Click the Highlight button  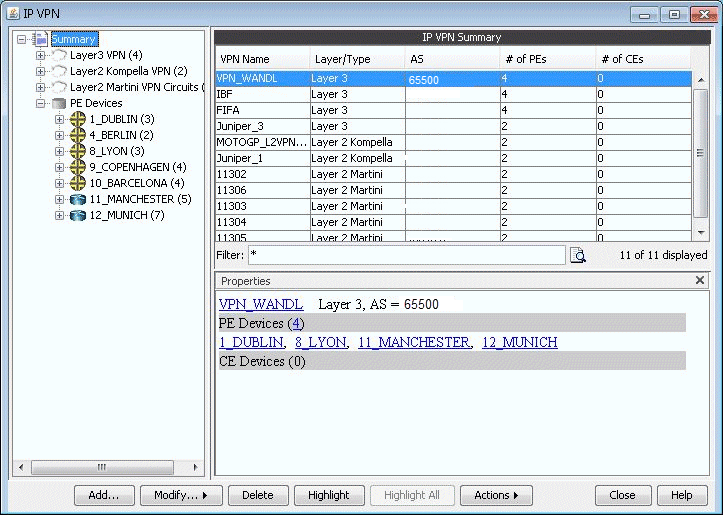328,495
